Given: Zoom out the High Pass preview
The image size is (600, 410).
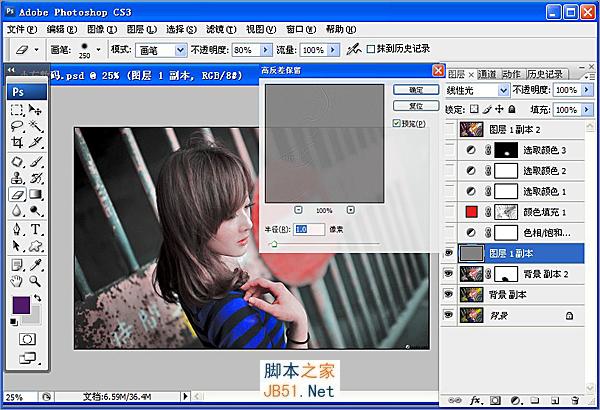Looking at the screenshot, I should (298, 210).
